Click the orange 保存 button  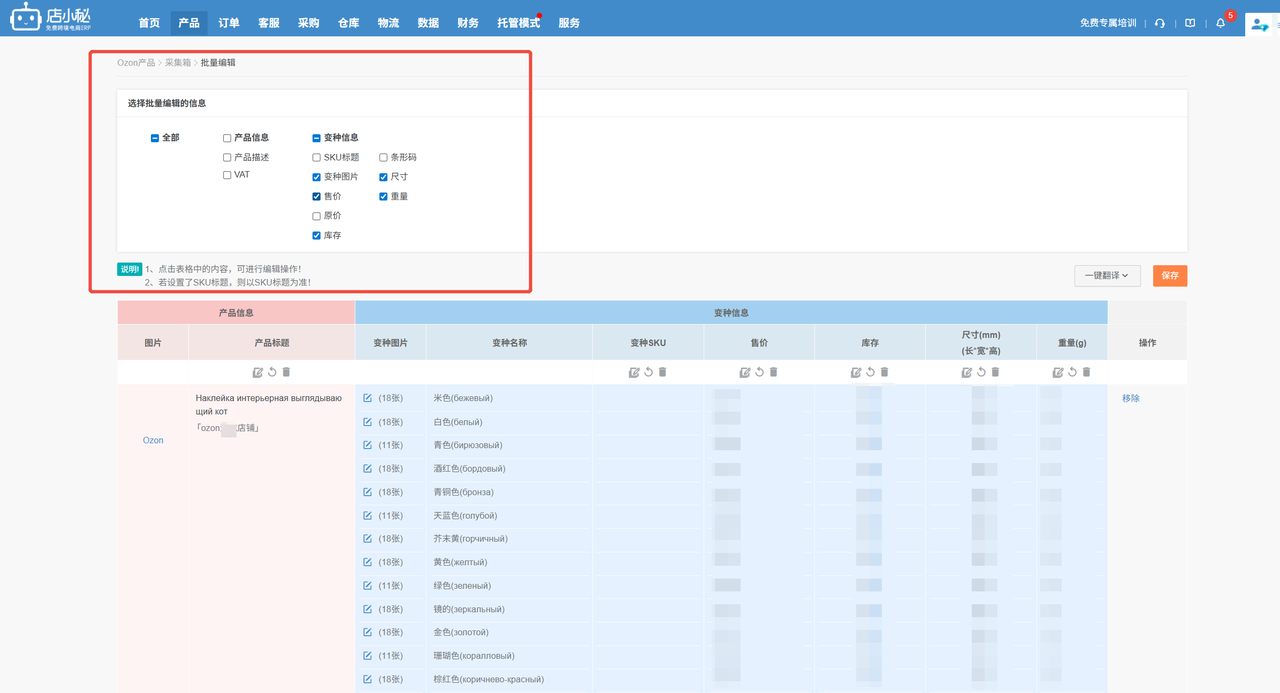1169,275
